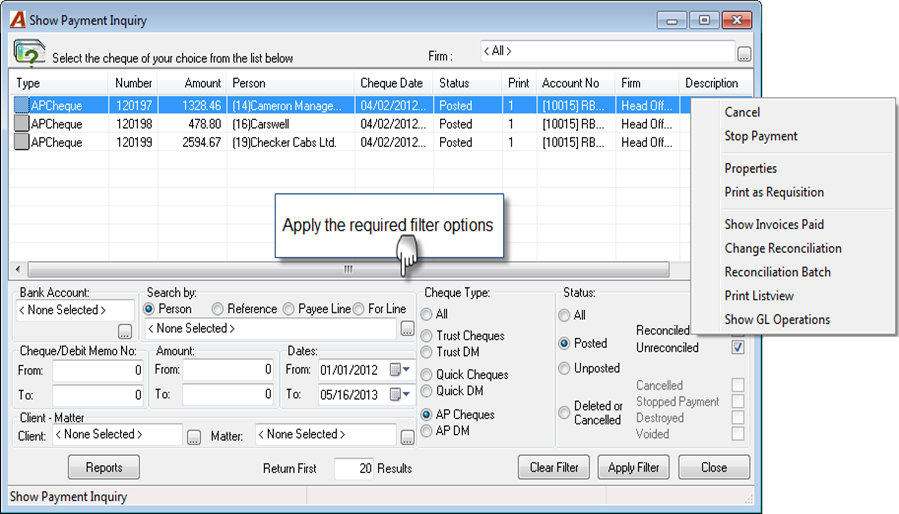
Task: Select AP Cheques type
Action: click(427, 414)
